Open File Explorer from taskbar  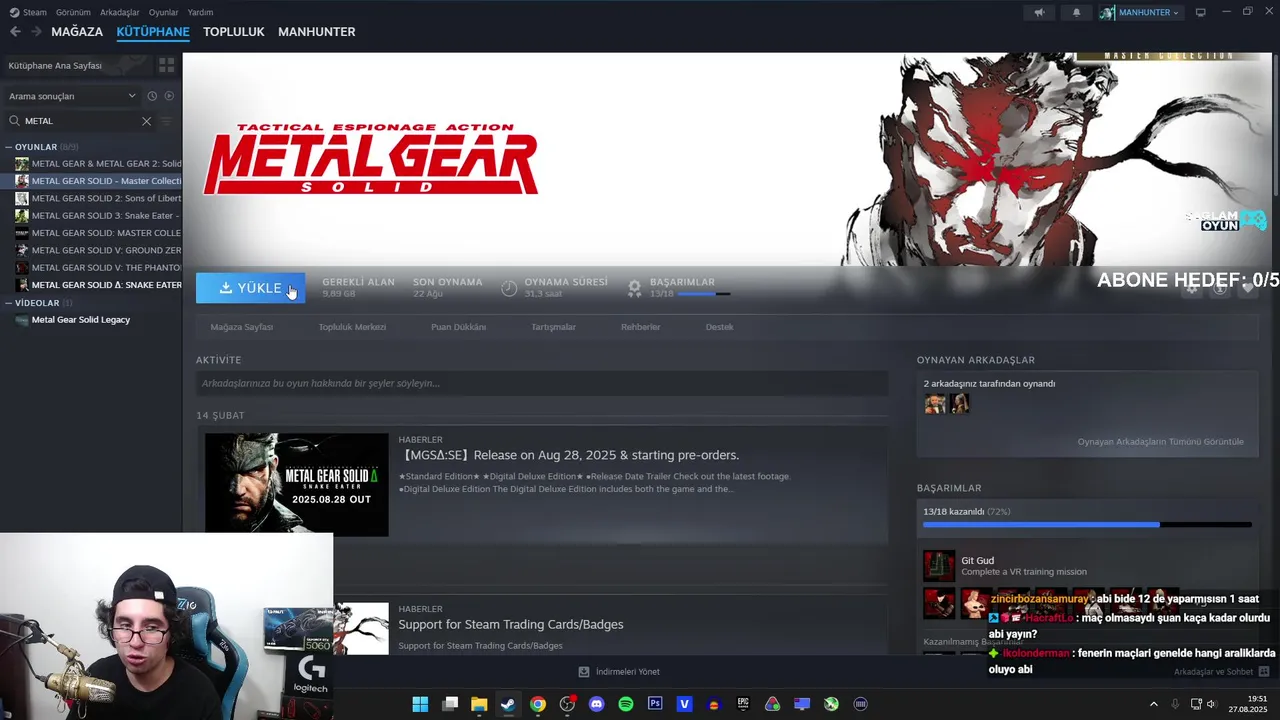tap(479, 704)
